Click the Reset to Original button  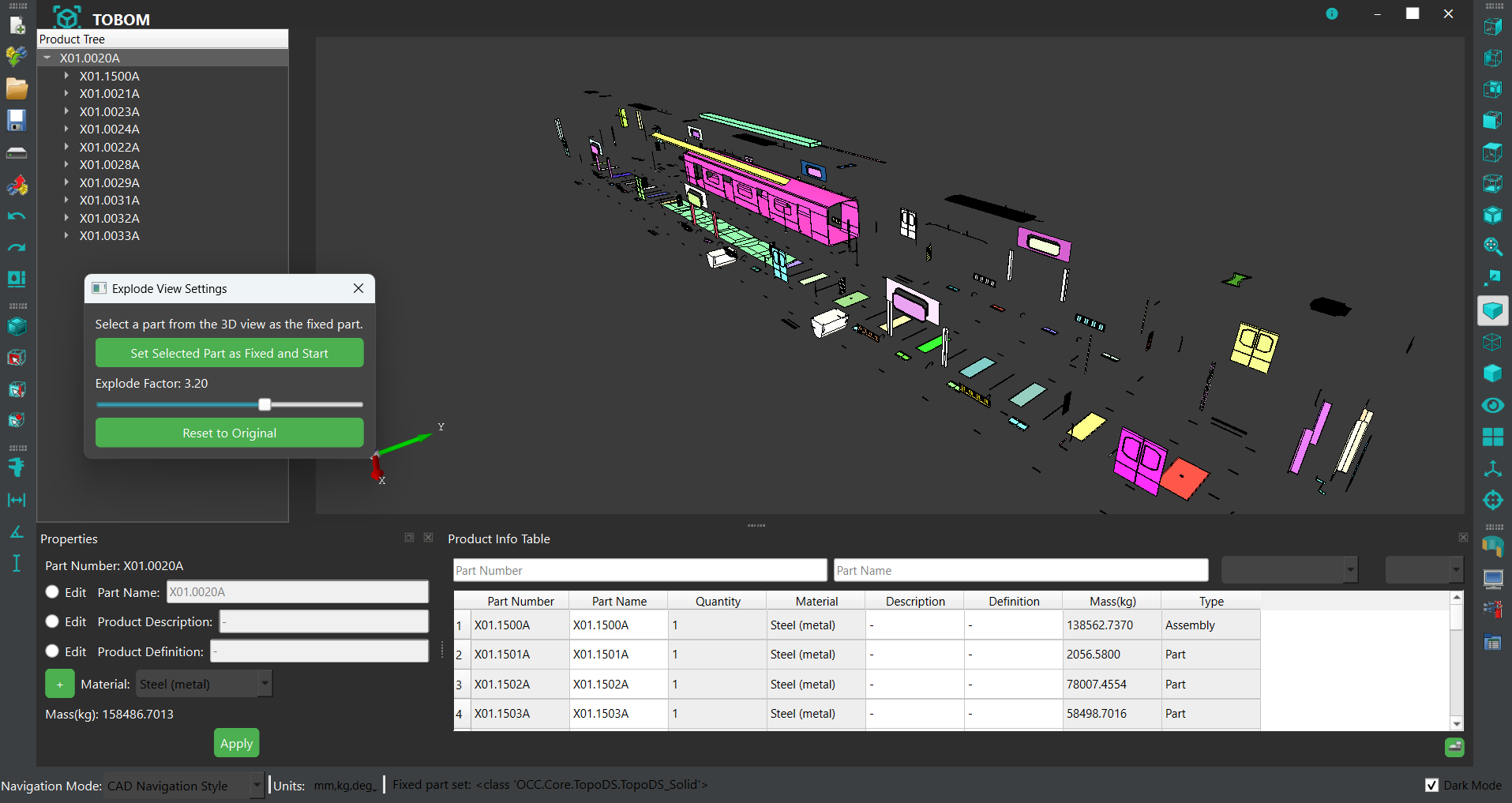229,433
